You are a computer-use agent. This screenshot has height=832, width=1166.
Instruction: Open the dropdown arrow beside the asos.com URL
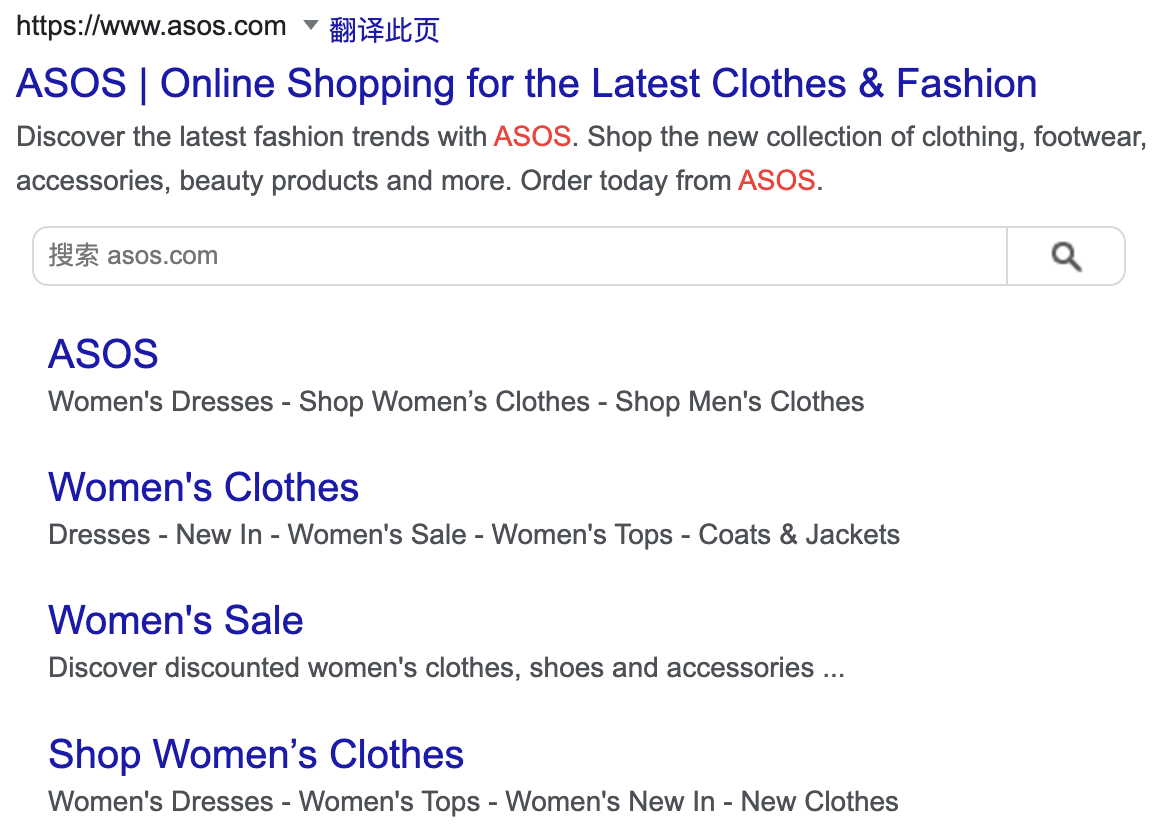[x=310, y=26]
